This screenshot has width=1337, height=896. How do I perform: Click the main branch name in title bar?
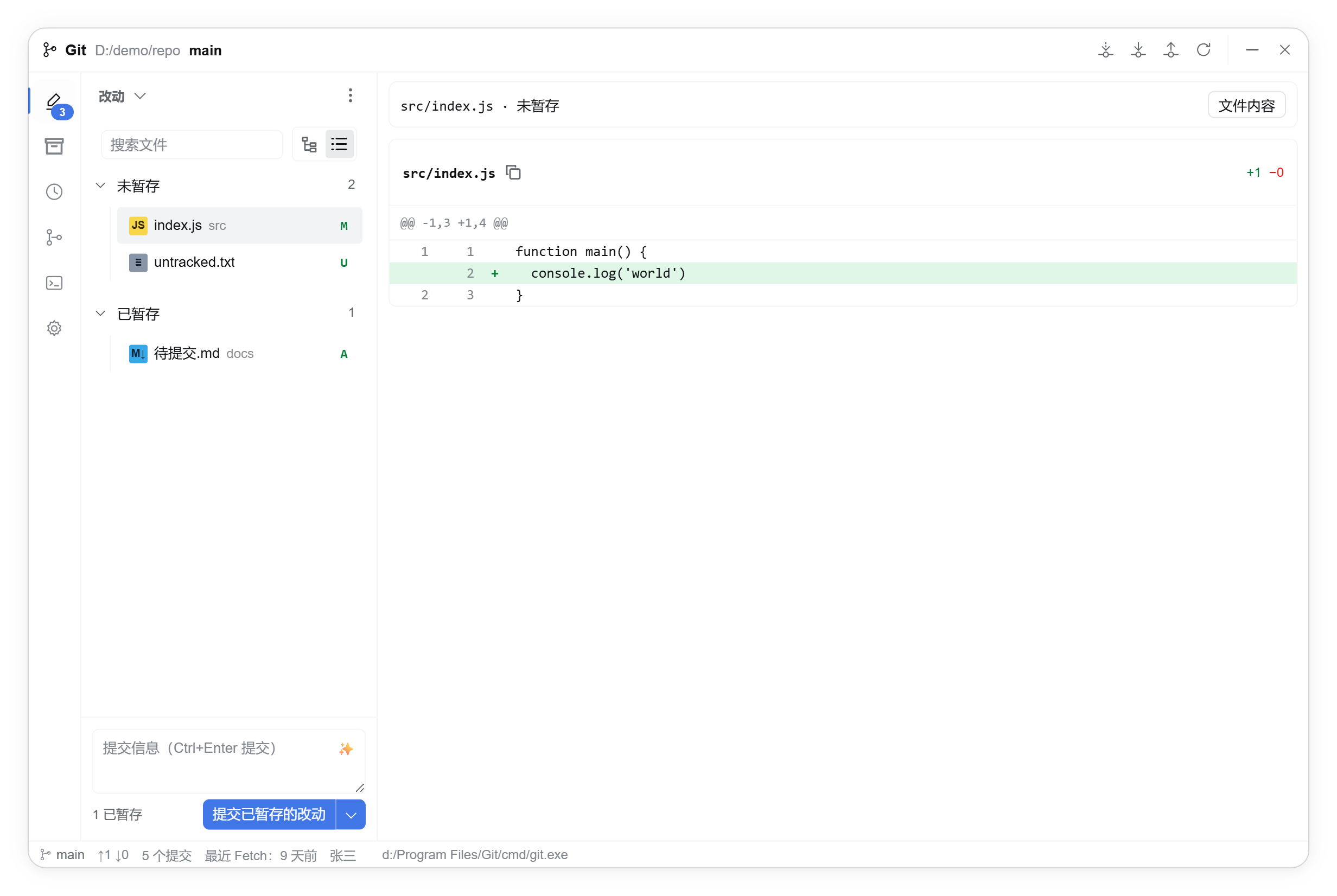[x=206, y=50]
